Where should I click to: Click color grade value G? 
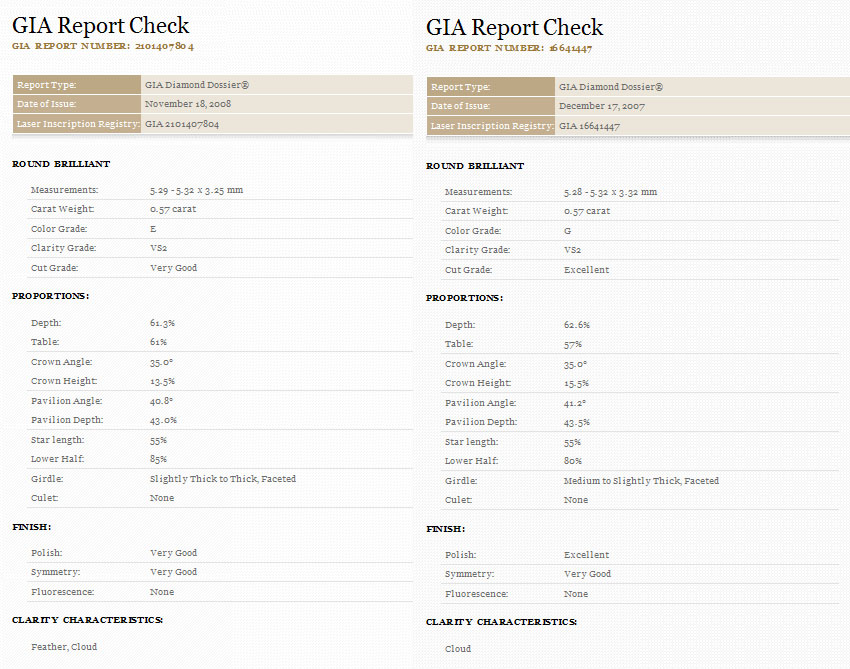pos(568,231)
